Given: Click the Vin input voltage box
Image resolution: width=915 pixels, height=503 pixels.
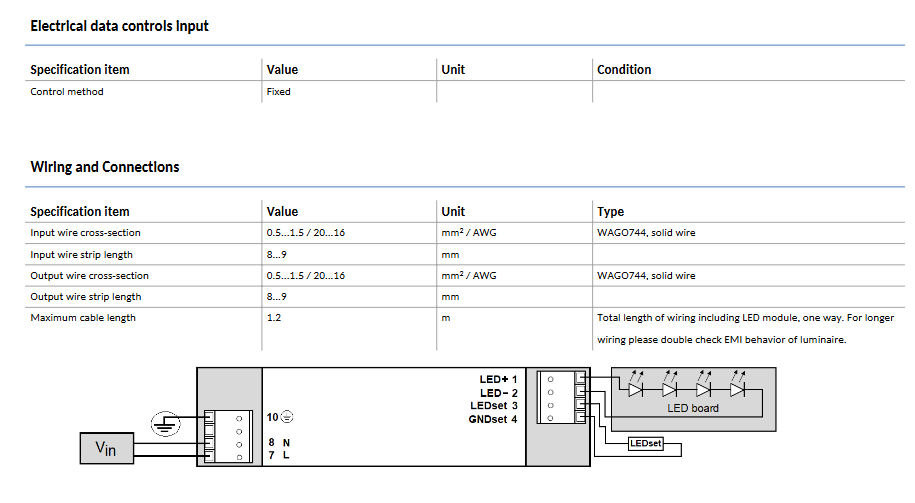Looking at the screenshot, I should click(106, 449).
